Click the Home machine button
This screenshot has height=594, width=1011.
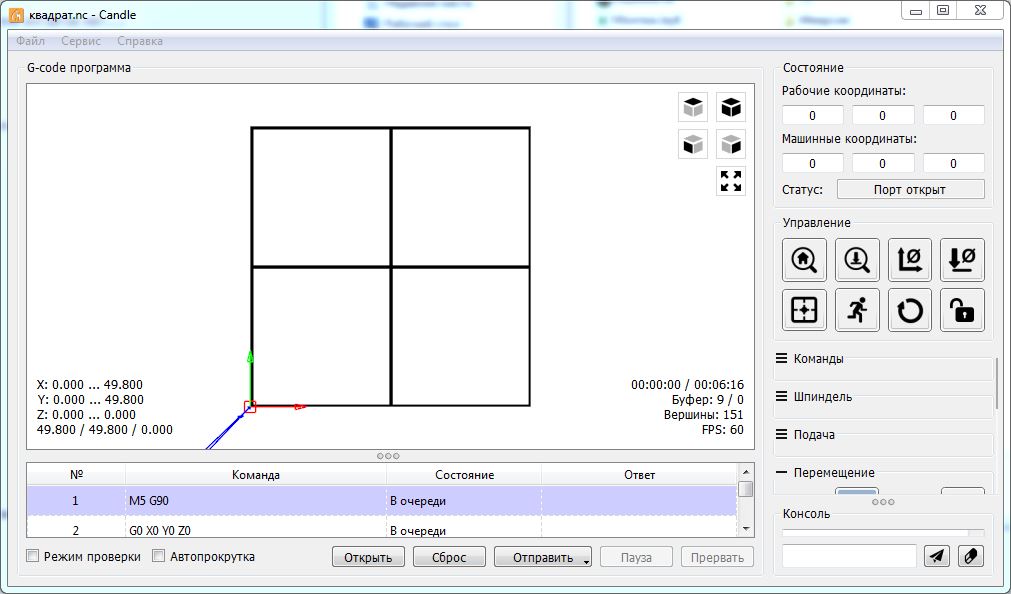(x=804, y=260)
